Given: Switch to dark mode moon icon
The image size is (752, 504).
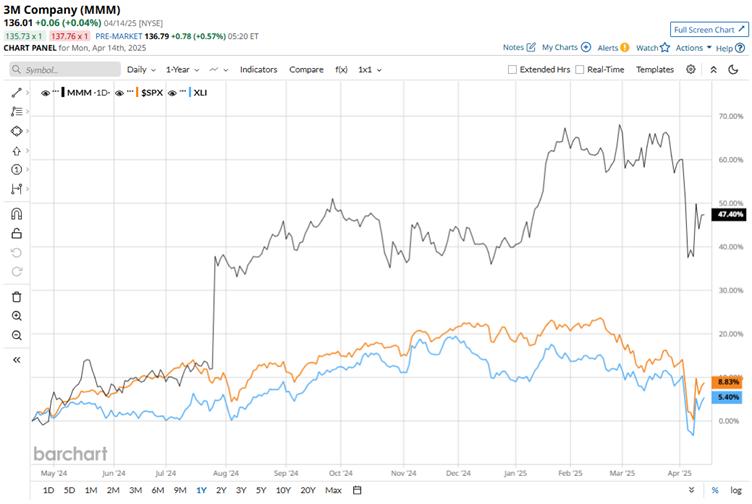Looking at the screenshot, I should tap(733, 70).
